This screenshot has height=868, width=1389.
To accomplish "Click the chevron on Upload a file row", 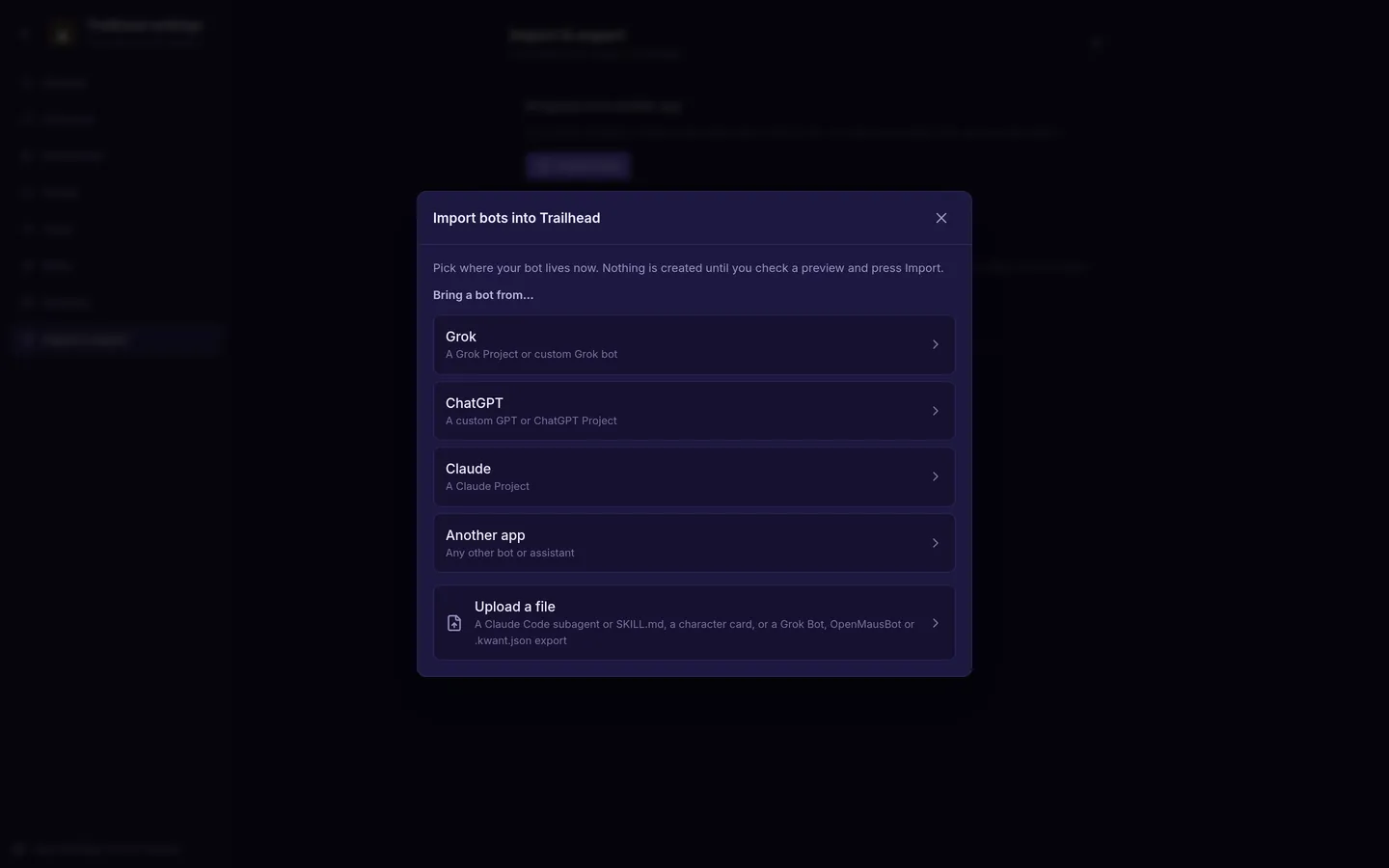I will click(x=935, y=623).
